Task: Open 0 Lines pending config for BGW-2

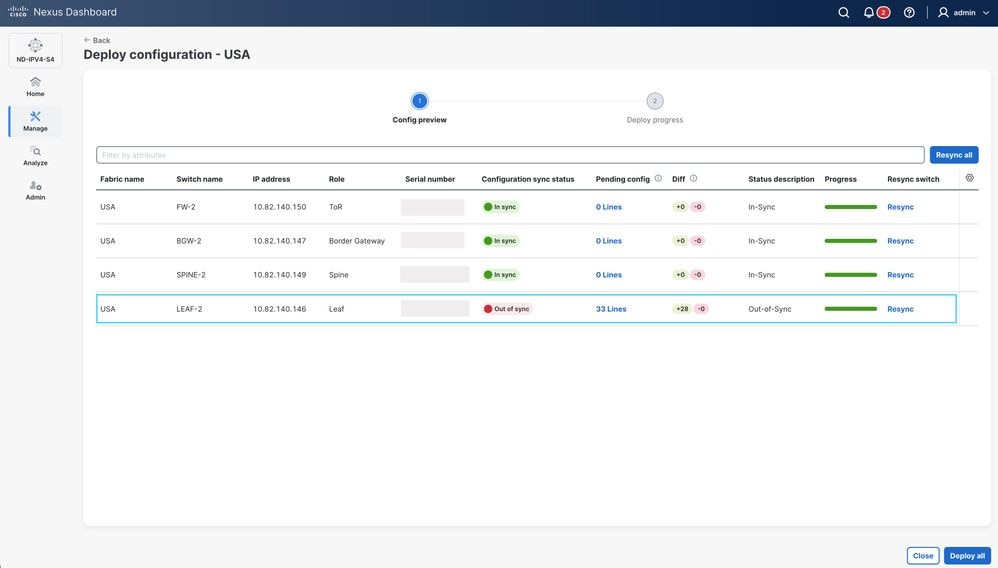Action: (x=608, y=241)
